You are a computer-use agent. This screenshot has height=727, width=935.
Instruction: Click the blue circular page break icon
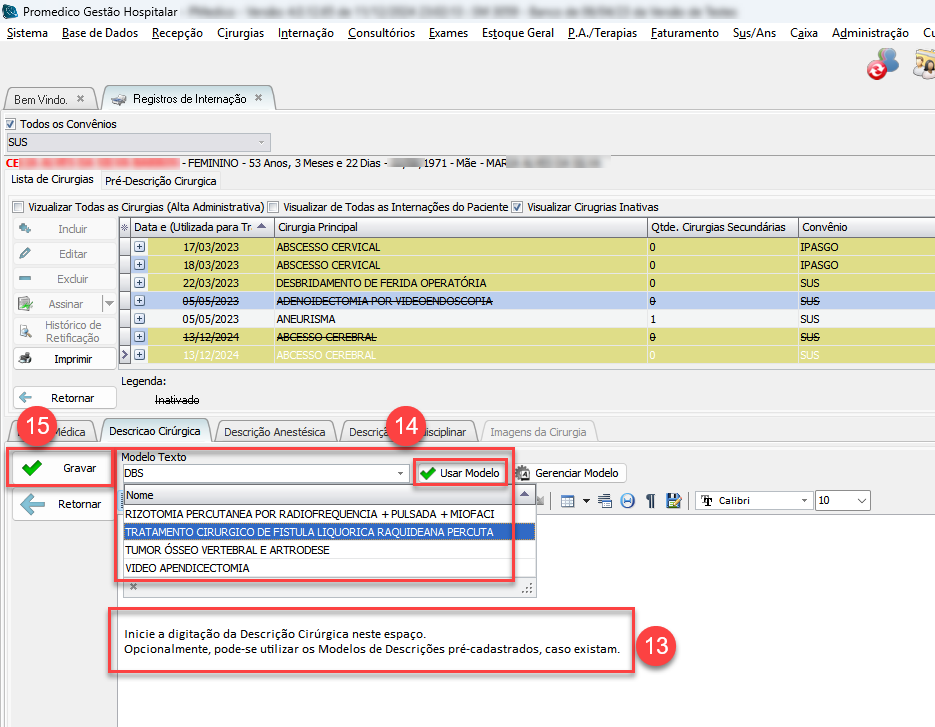pyautogui.click(x=627, y=501)
